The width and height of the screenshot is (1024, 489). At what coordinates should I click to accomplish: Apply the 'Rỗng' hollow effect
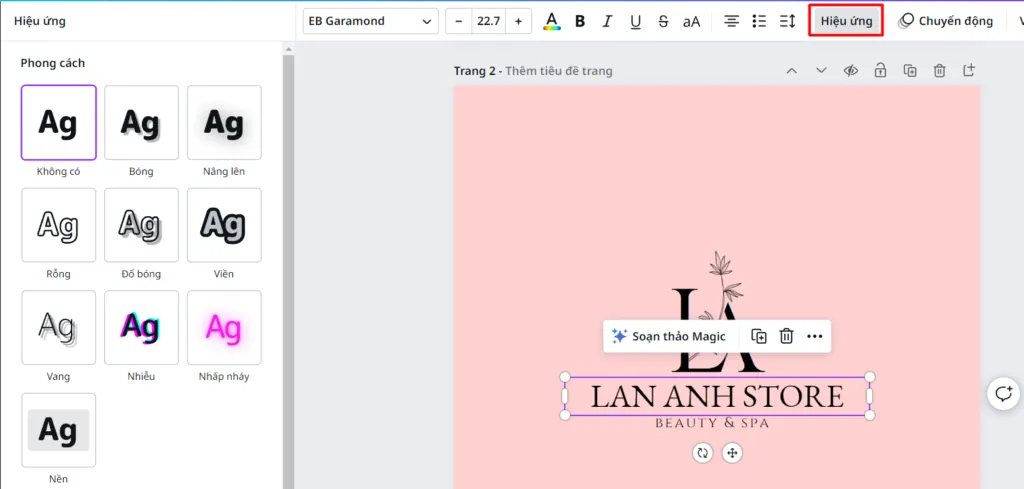(59, 225)
